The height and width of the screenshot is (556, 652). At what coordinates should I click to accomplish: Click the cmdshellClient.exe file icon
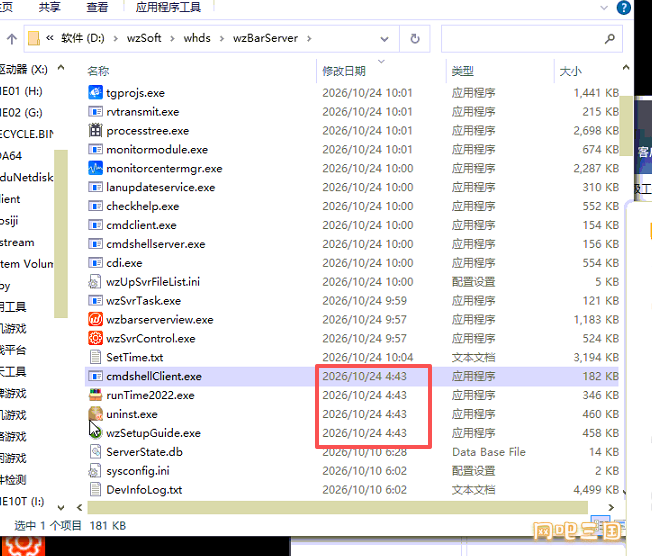[95, 376]
